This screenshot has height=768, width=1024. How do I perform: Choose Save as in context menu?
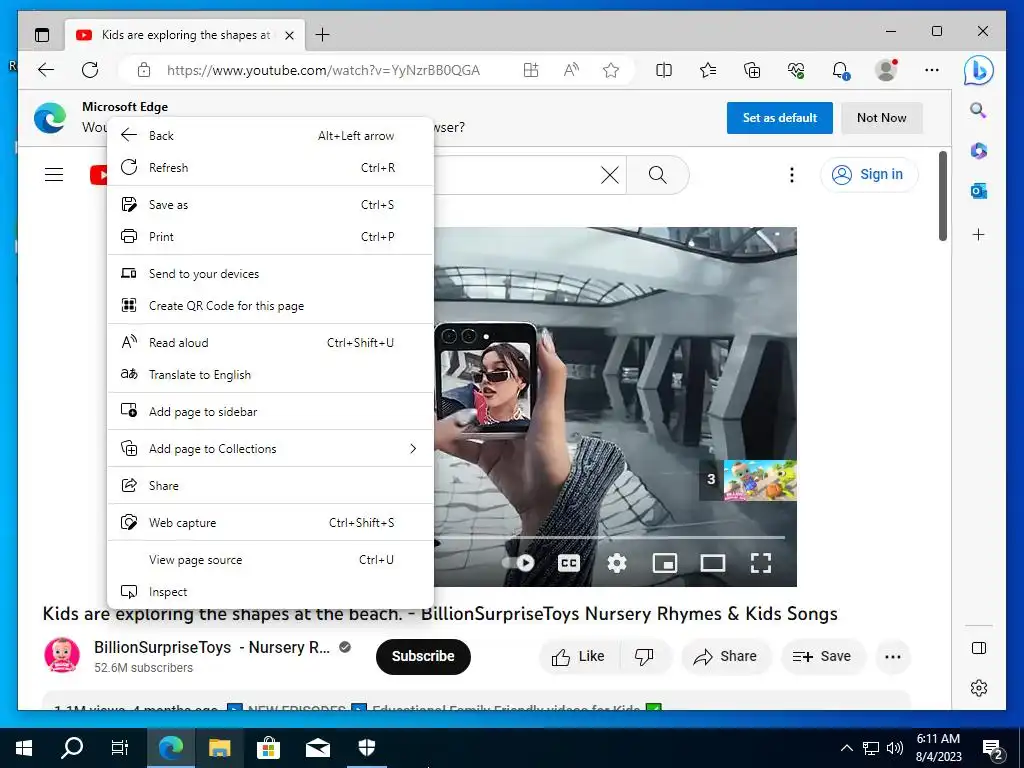click(x=270, y=205)
